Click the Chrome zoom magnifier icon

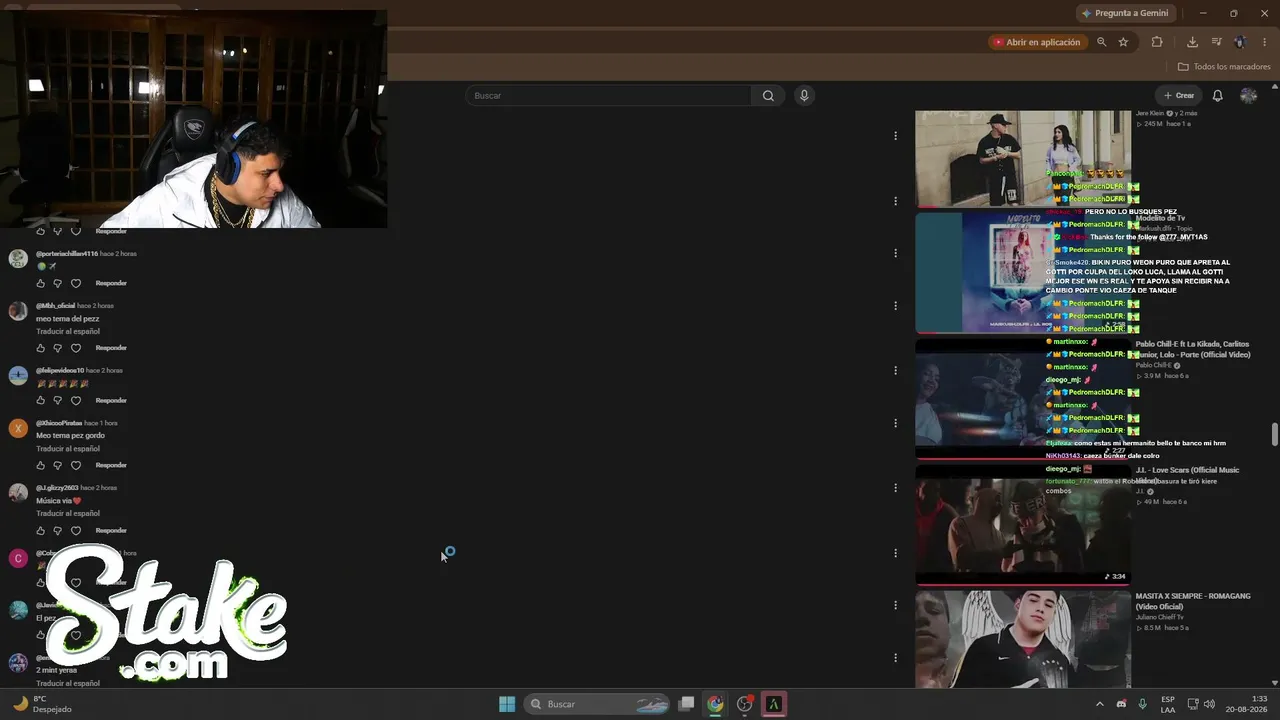1101,42
